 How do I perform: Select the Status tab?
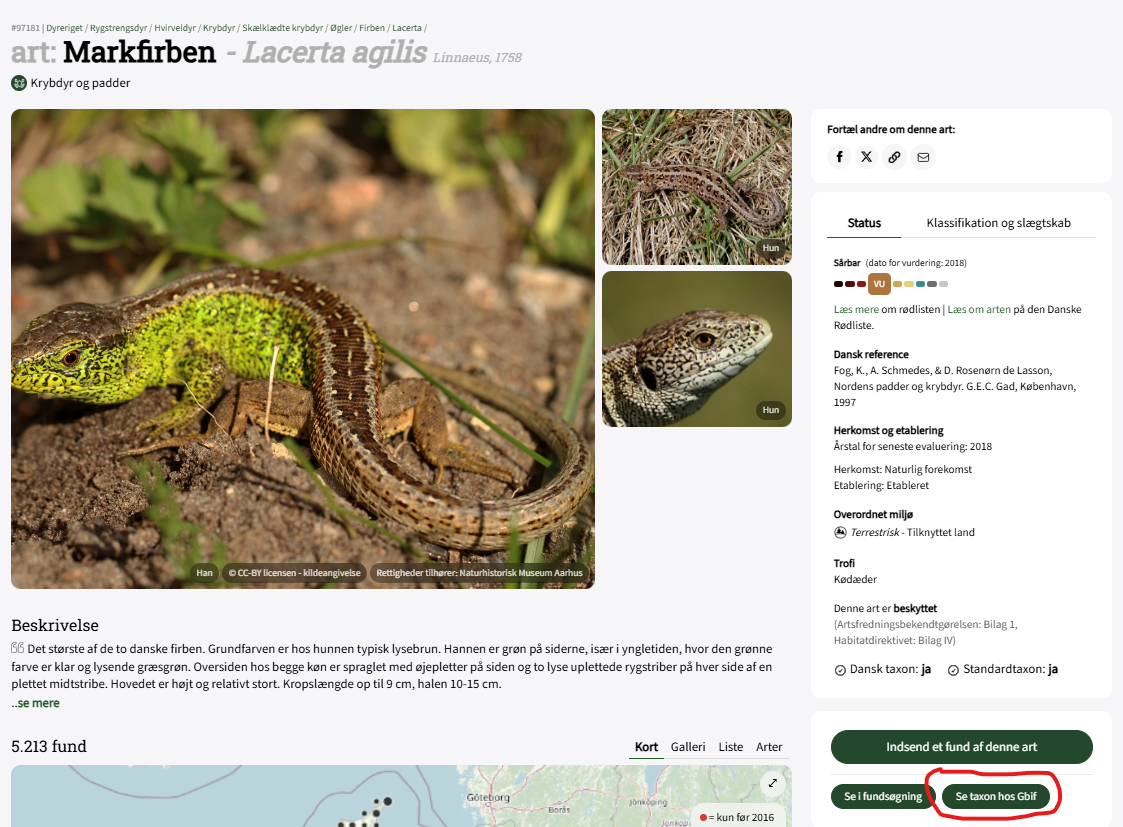[x=864, y=223]
